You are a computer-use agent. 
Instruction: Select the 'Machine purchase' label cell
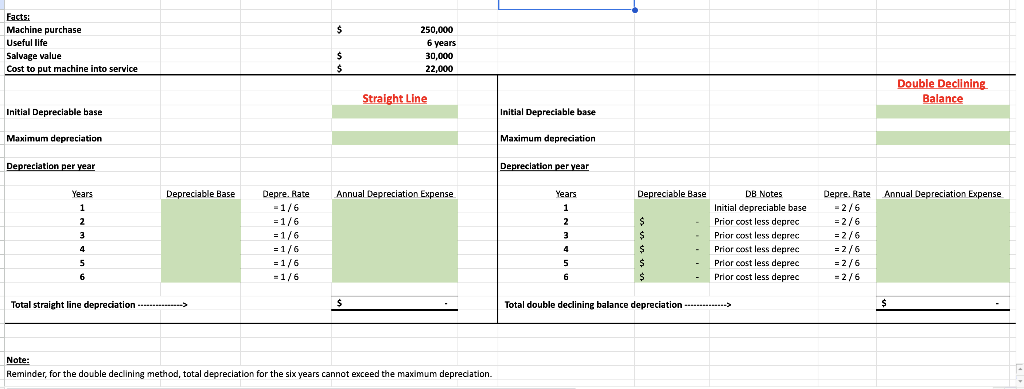point(44,30)
